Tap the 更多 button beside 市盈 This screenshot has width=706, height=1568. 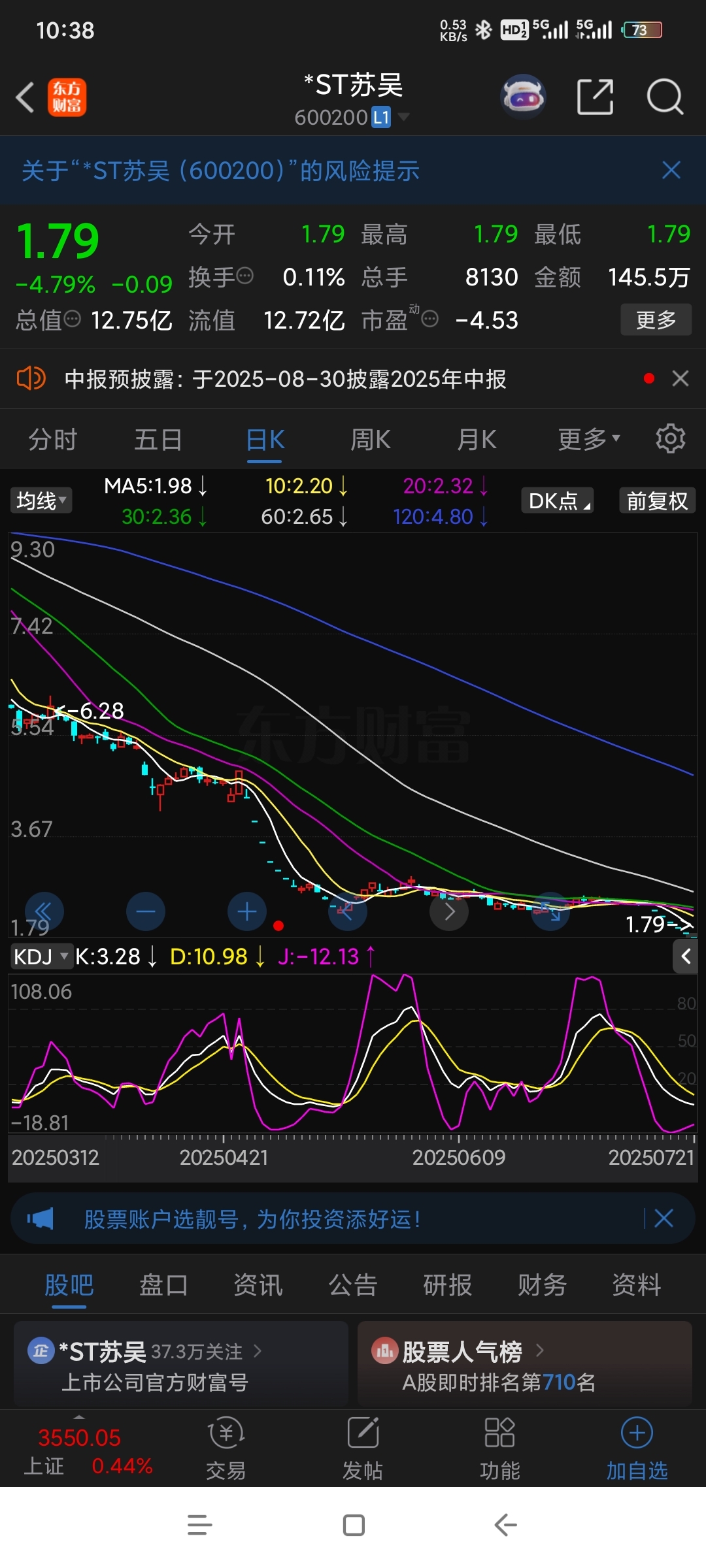(656, 319)
